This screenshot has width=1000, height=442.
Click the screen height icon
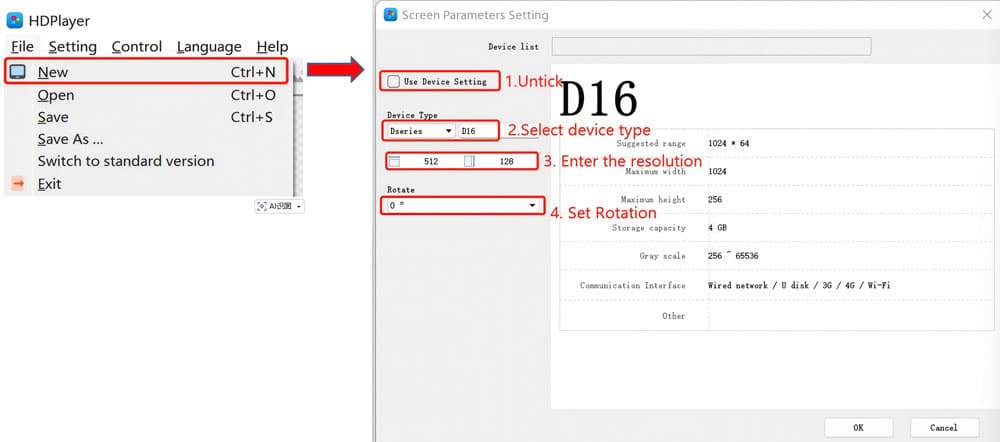click(469, 161)
